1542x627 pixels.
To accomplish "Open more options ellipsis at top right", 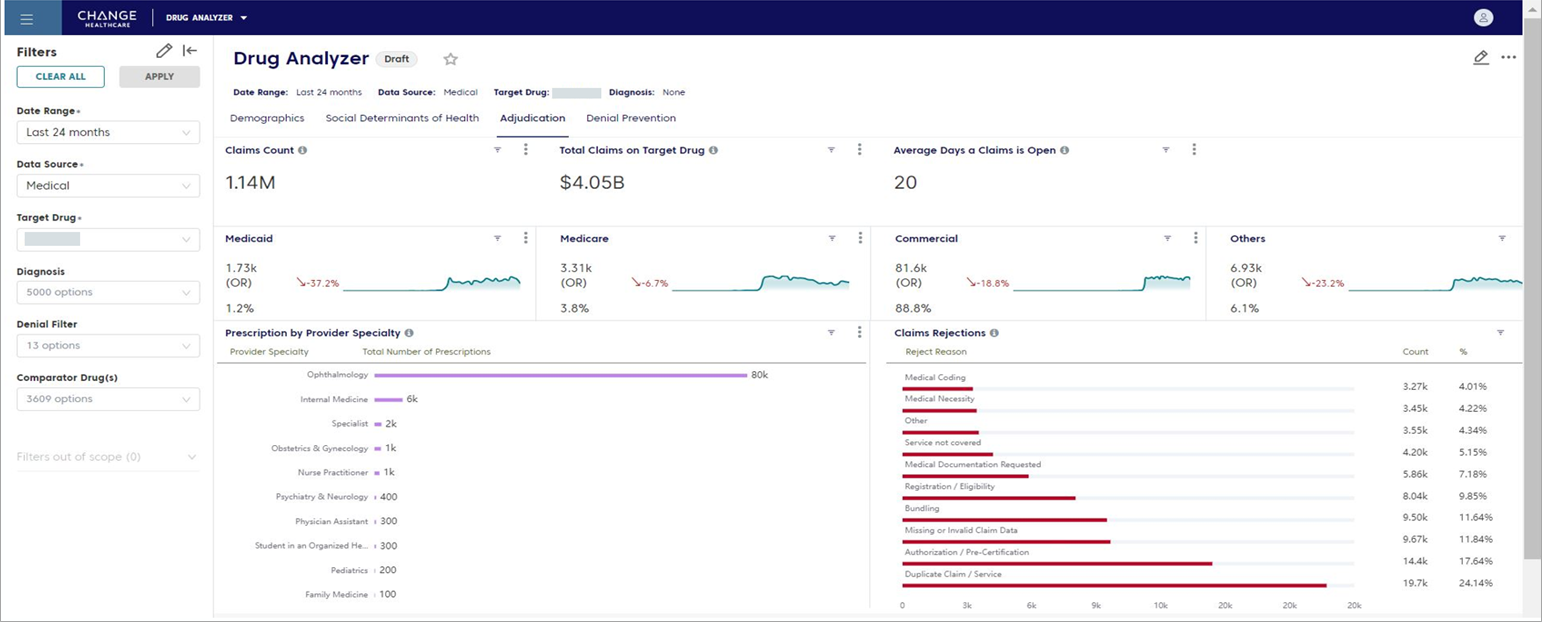I will point(1509,58).
